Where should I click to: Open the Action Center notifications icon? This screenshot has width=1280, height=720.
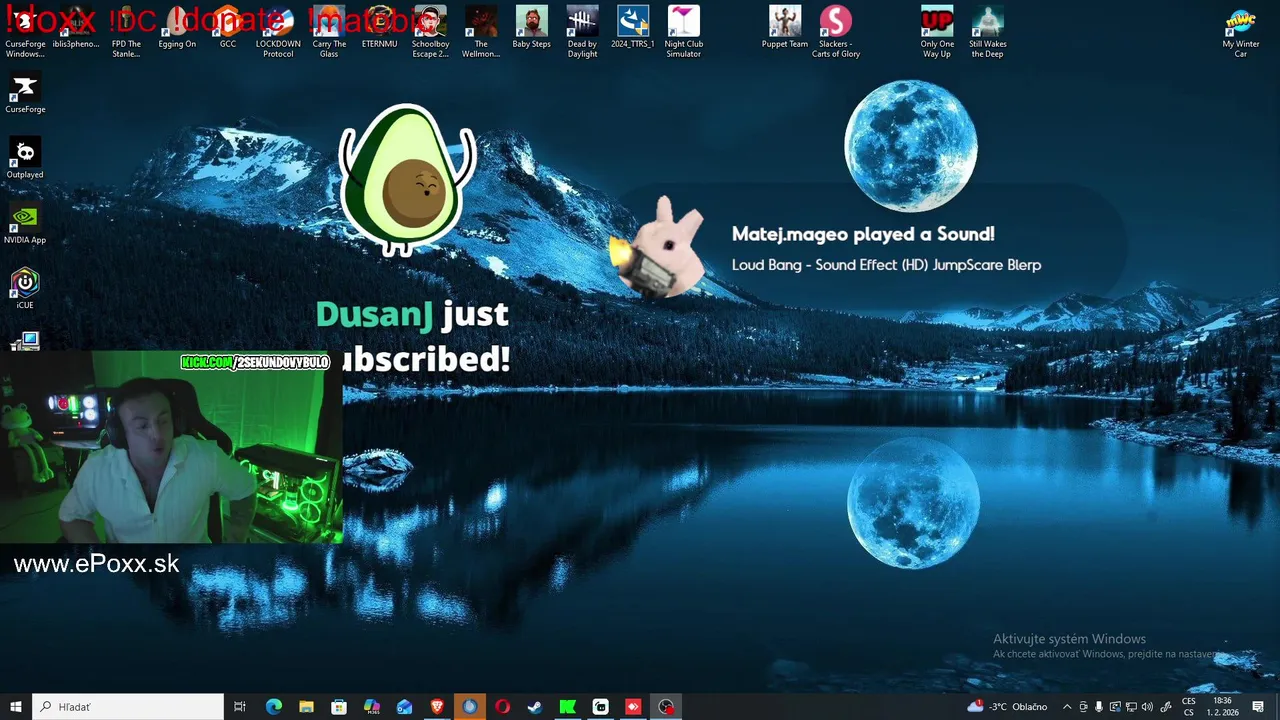point(1258,707)
